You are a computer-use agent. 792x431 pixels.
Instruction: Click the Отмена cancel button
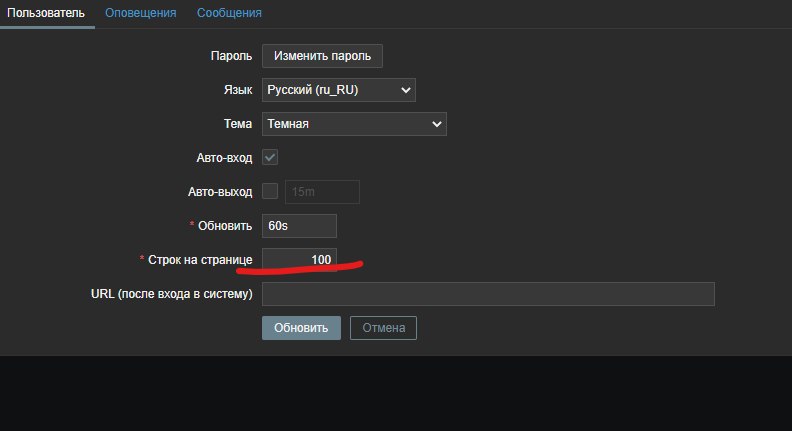[x=383, y=328]
